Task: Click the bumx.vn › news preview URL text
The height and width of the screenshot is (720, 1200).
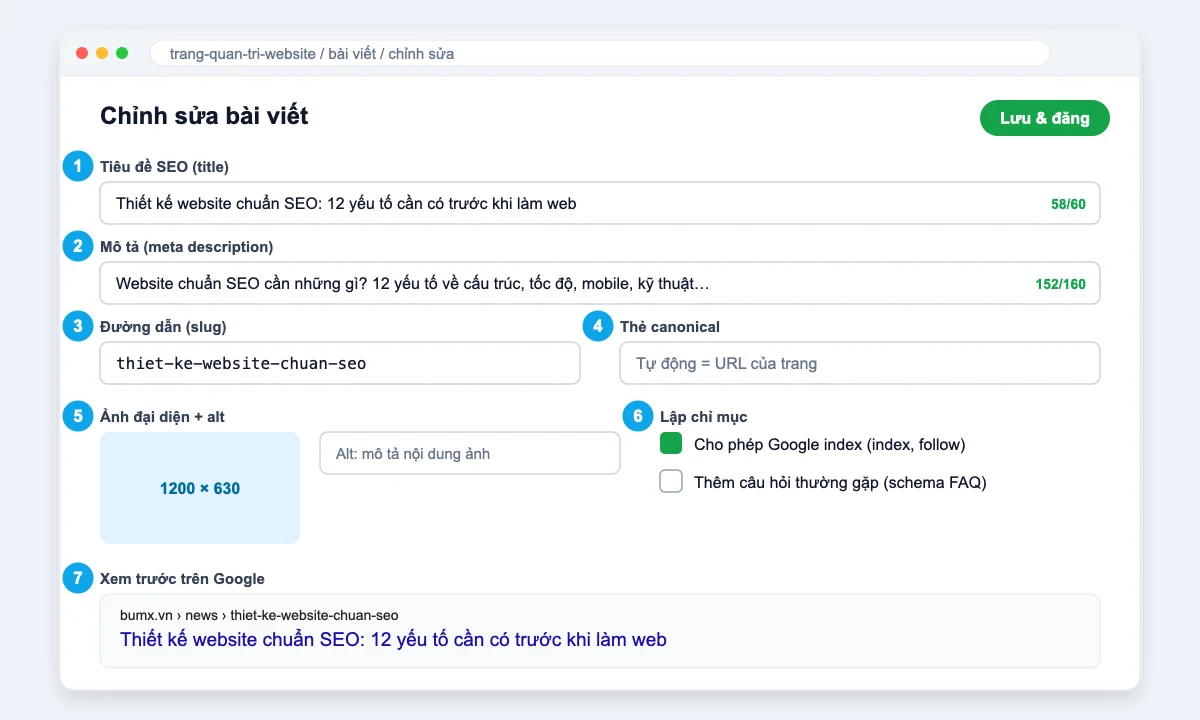Action: [259, 615]
